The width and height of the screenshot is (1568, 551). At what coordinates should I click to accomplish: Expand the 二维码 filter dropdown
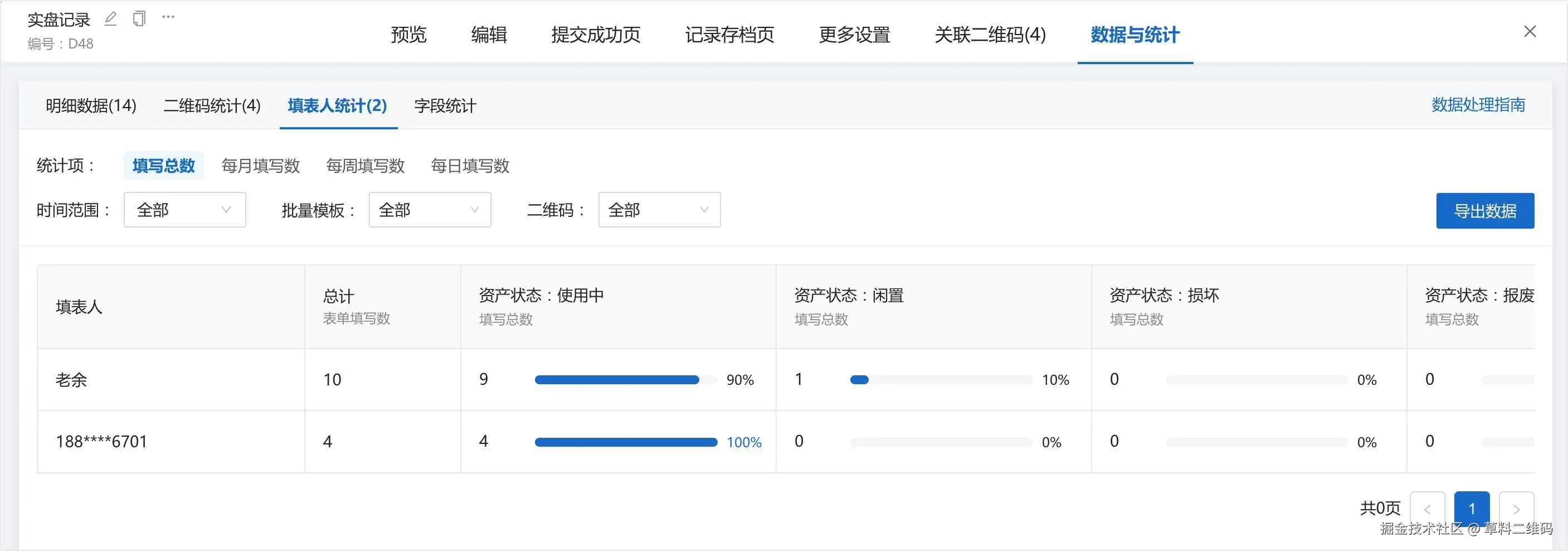pyautogui.click(x=659, y=210)
